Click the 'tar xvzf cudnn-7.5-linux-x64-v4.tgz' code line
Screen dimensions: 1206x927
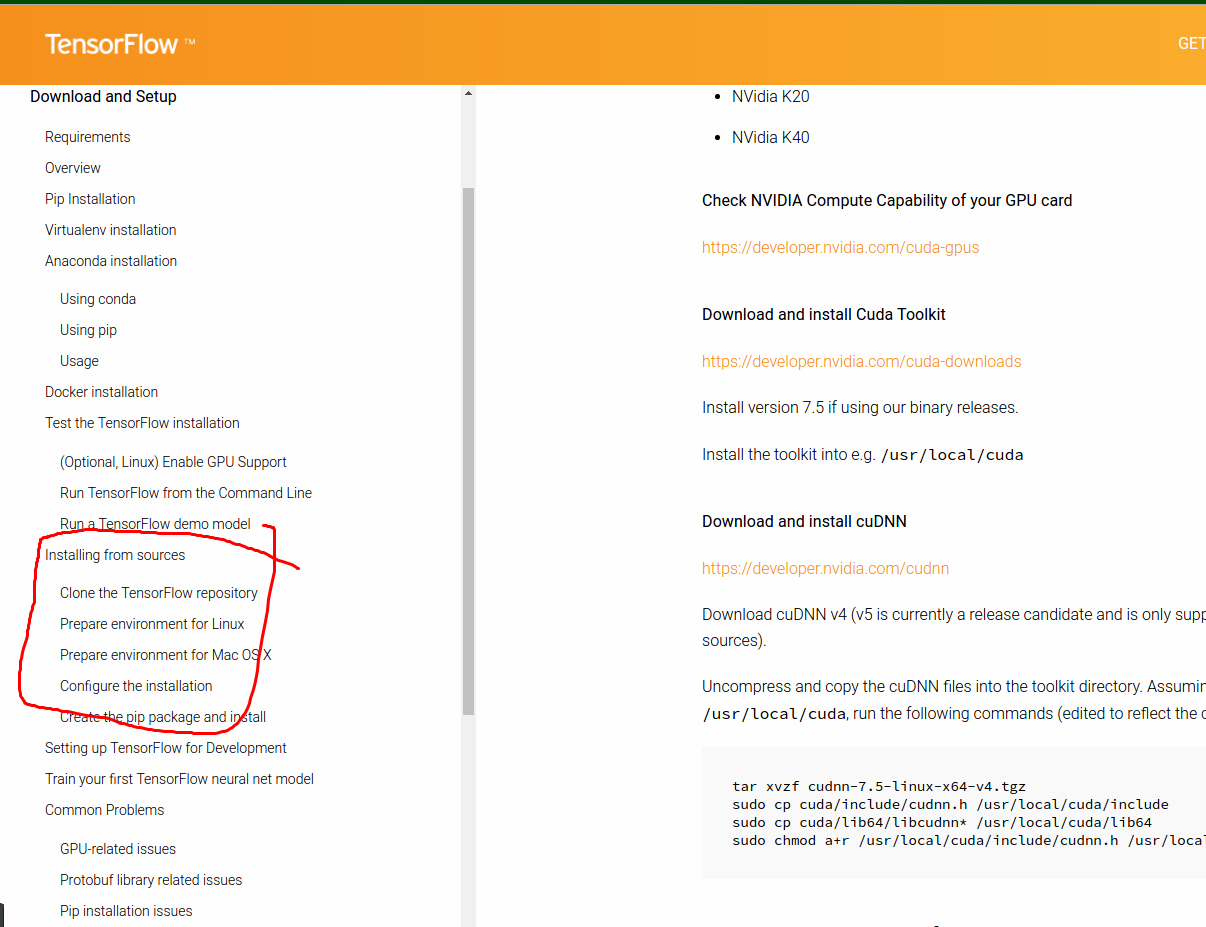[x=879, y=787]
